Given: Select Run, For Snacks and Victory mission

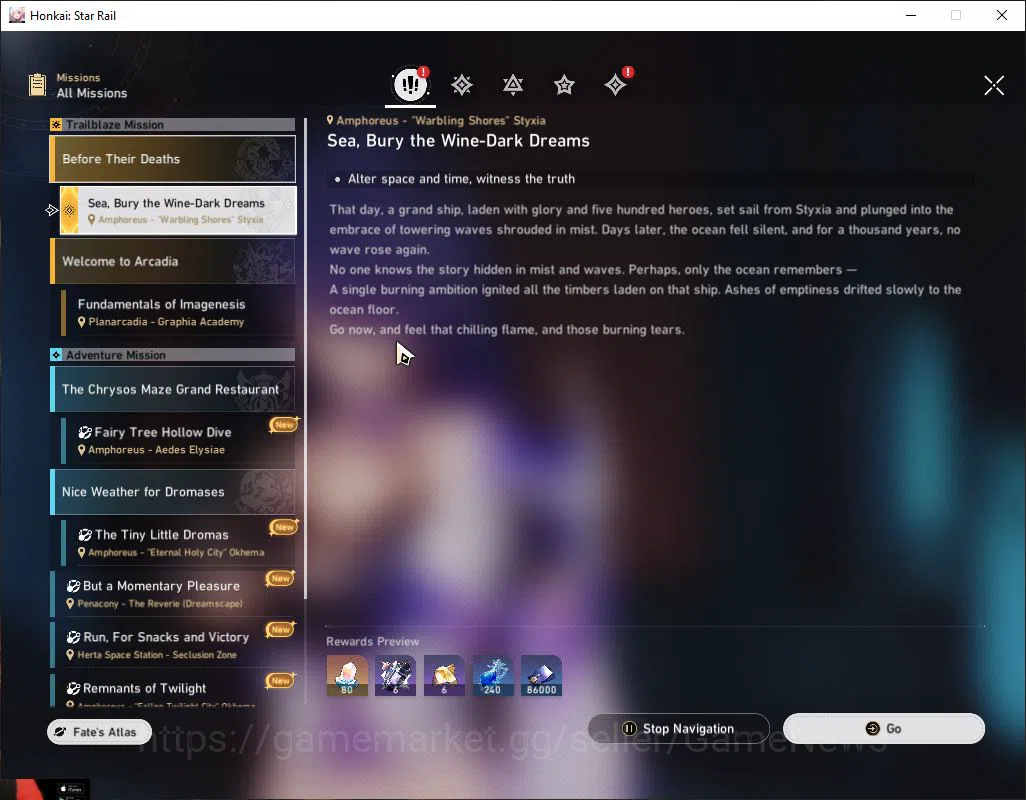Looking at the screenshot, I should coord(173,645).
